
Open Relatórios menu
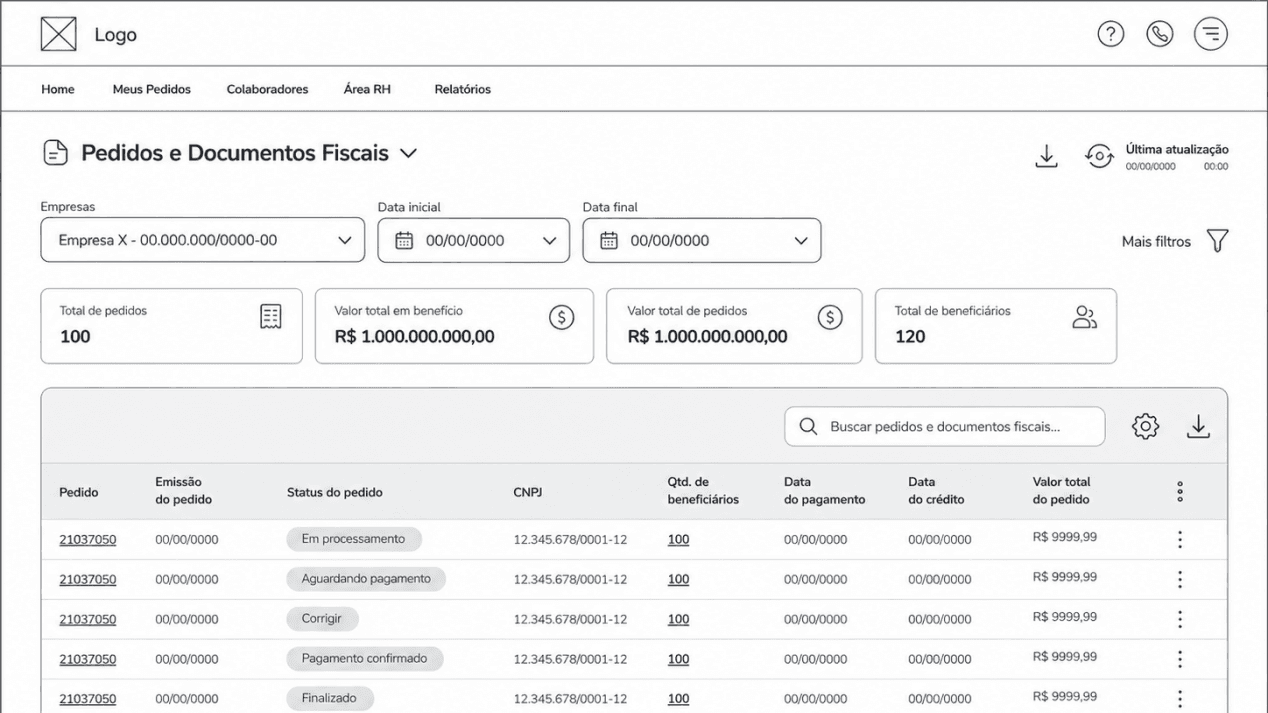(x=462, y=89)
